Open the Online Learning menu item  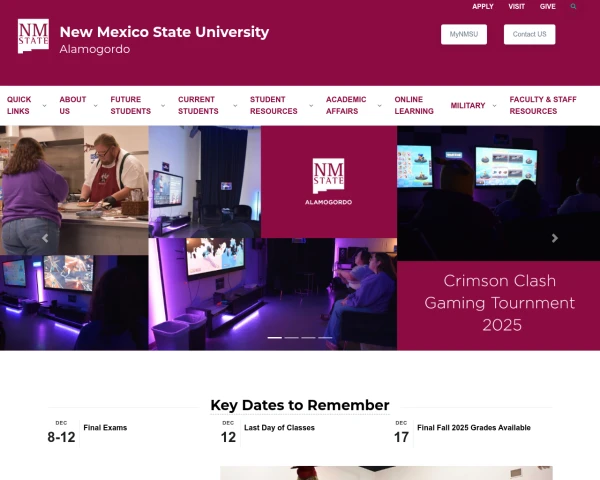tap(414, 105)
